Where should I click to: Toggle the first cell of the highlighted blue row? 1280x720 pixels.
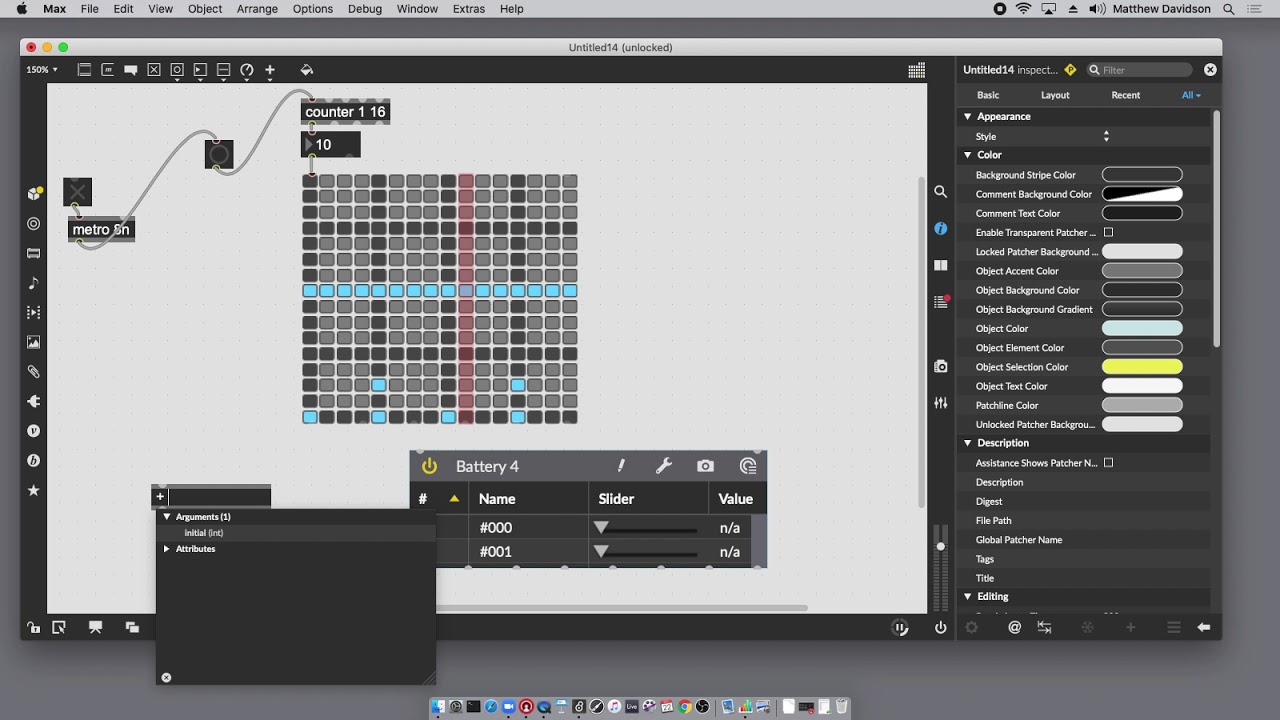pyautogui.click(x=310, y=291)
